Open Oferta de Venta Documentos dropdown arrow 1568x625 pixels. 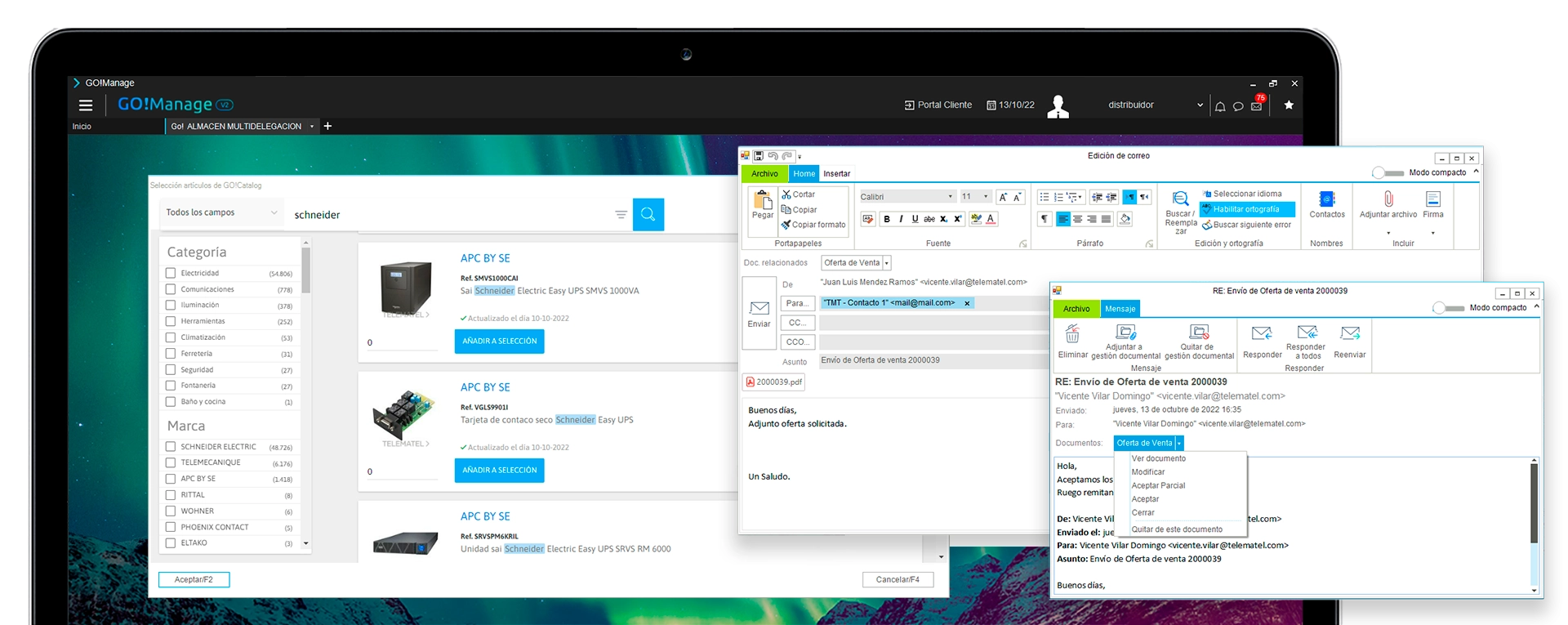click(x=1179, y=443)
